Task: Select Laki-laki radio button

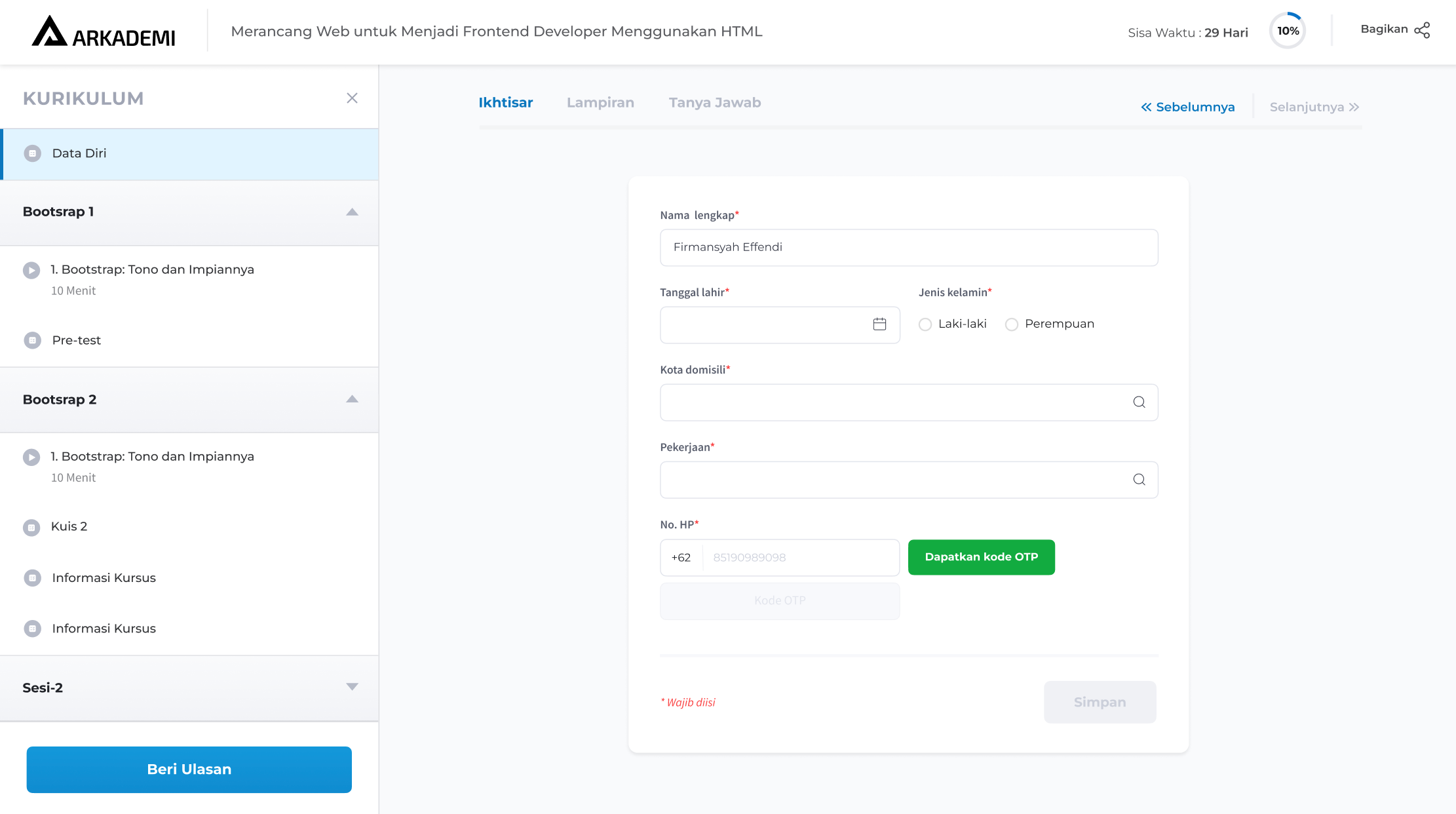Action: point(925,324)
